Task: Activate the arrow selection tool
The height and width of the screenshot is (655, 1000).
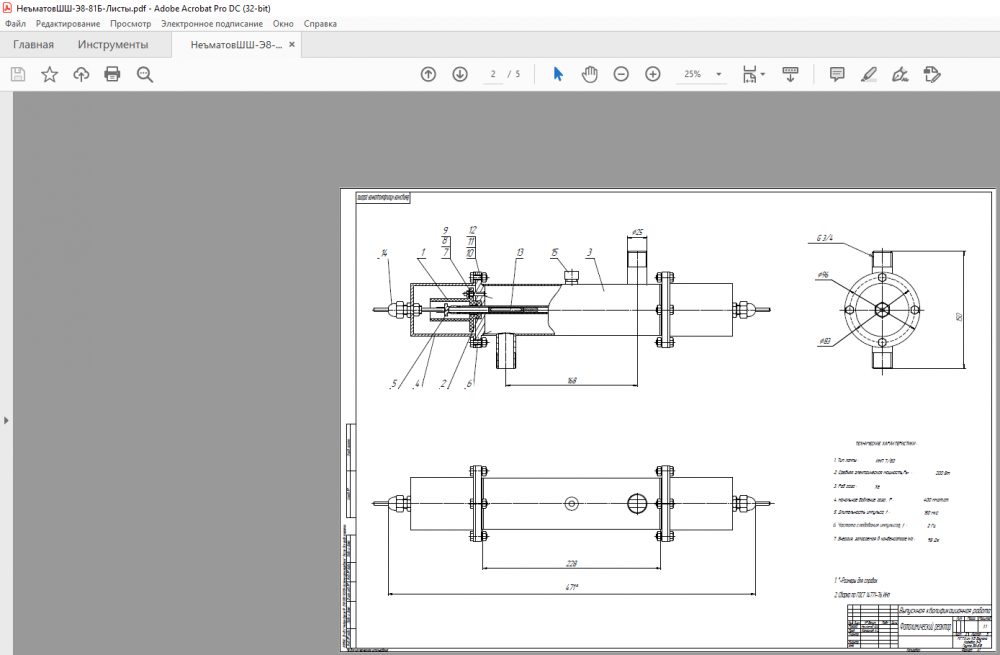Action: pyautogui.click(x=558, y=74)
